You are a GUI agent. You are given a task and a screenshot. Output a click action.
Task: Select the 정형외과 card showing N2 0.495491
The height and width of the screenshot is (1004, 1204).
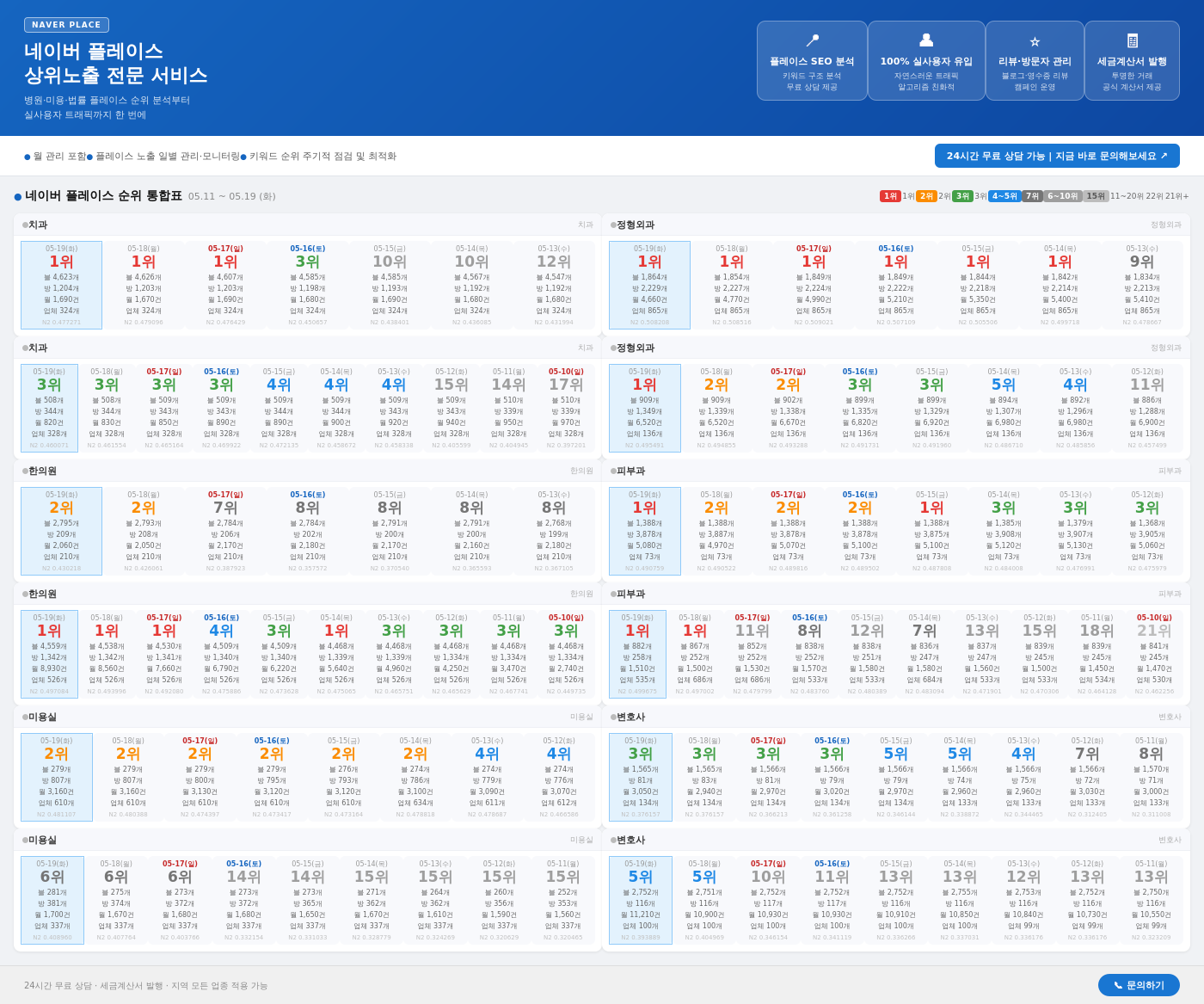pyautogui.click(x=644, y=408)
